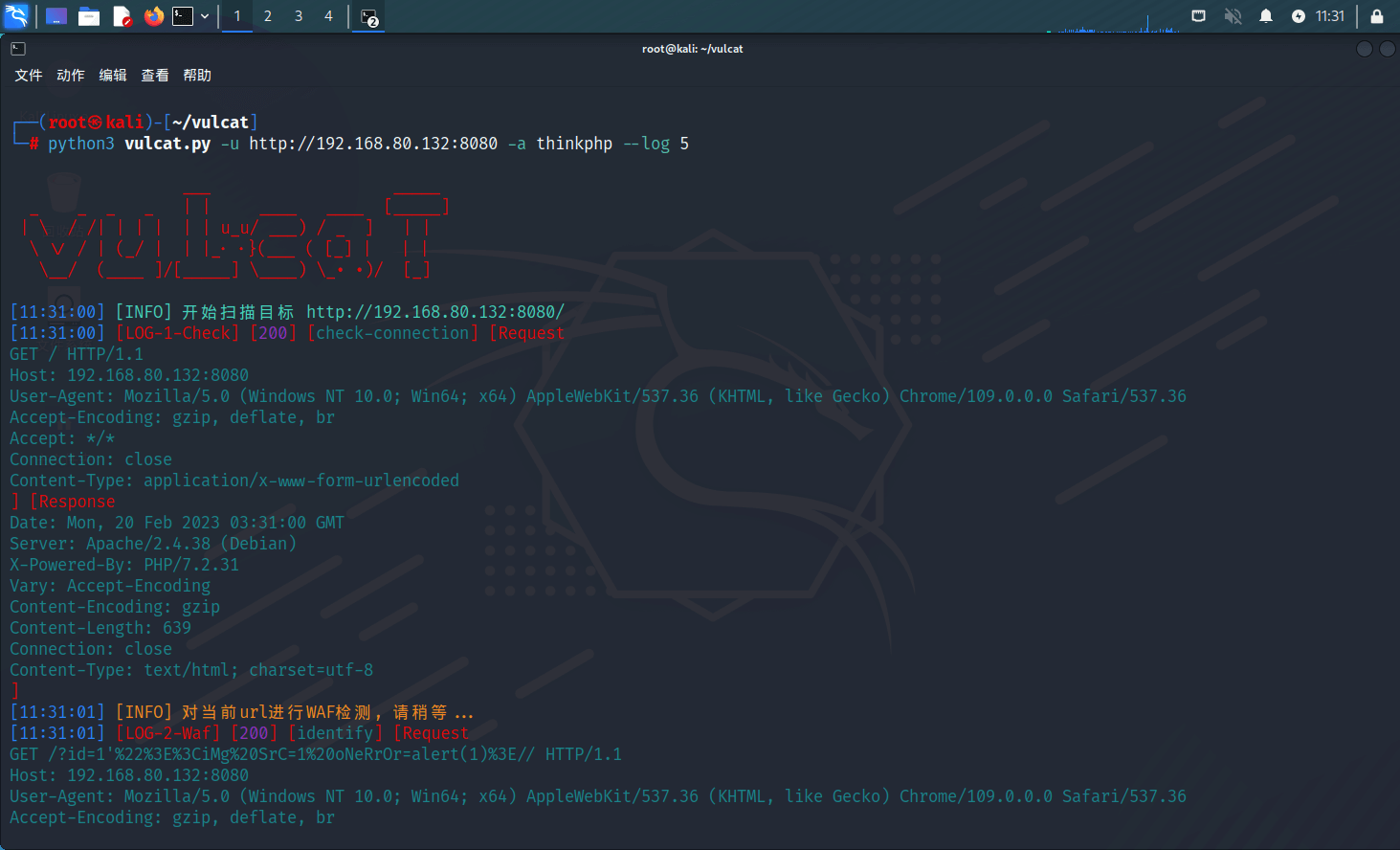This screenshot has width=1400, height=850.
Task: Launch the text editor panel icon
Action: 122,16
